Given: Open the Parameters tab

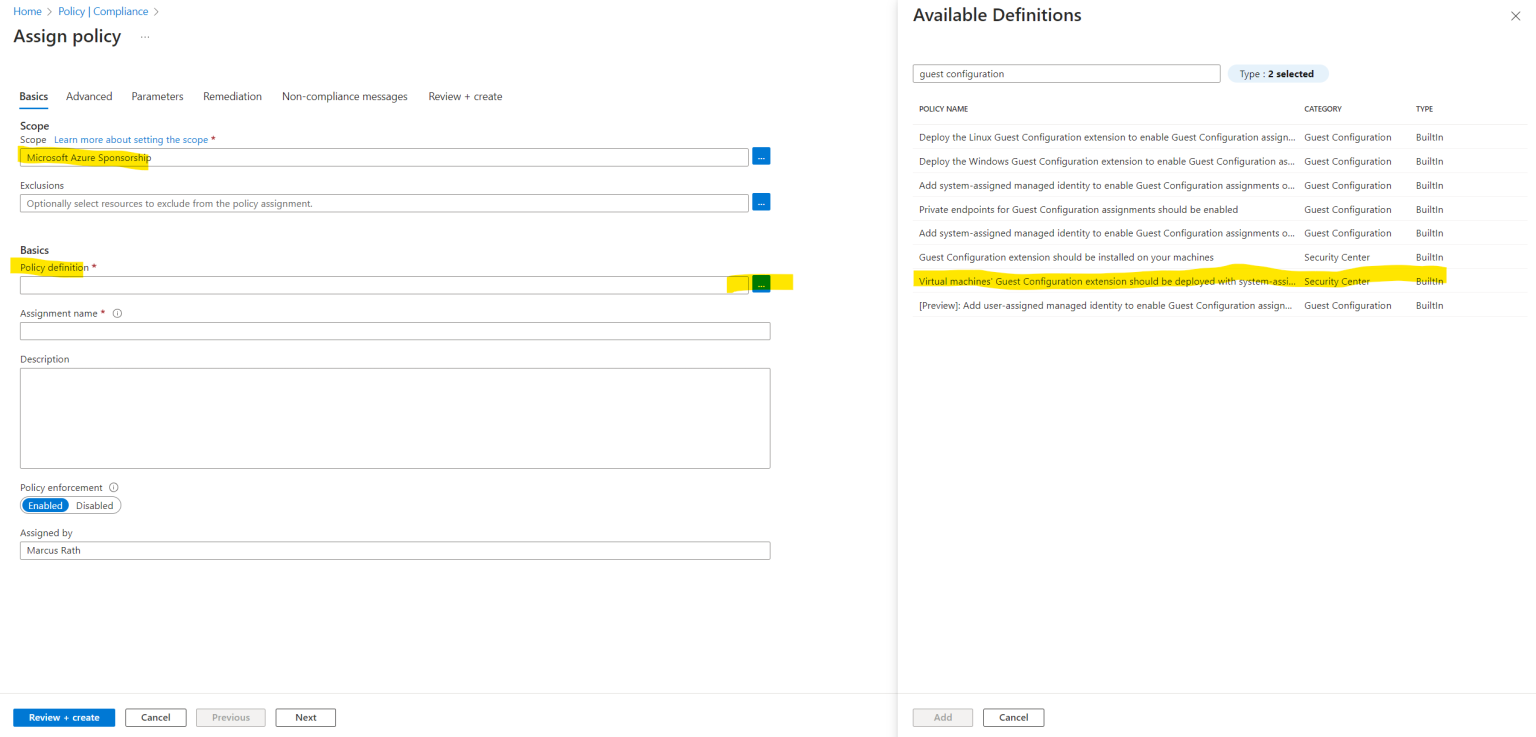Looking at the screenshot, I should [x=157, y=96].
